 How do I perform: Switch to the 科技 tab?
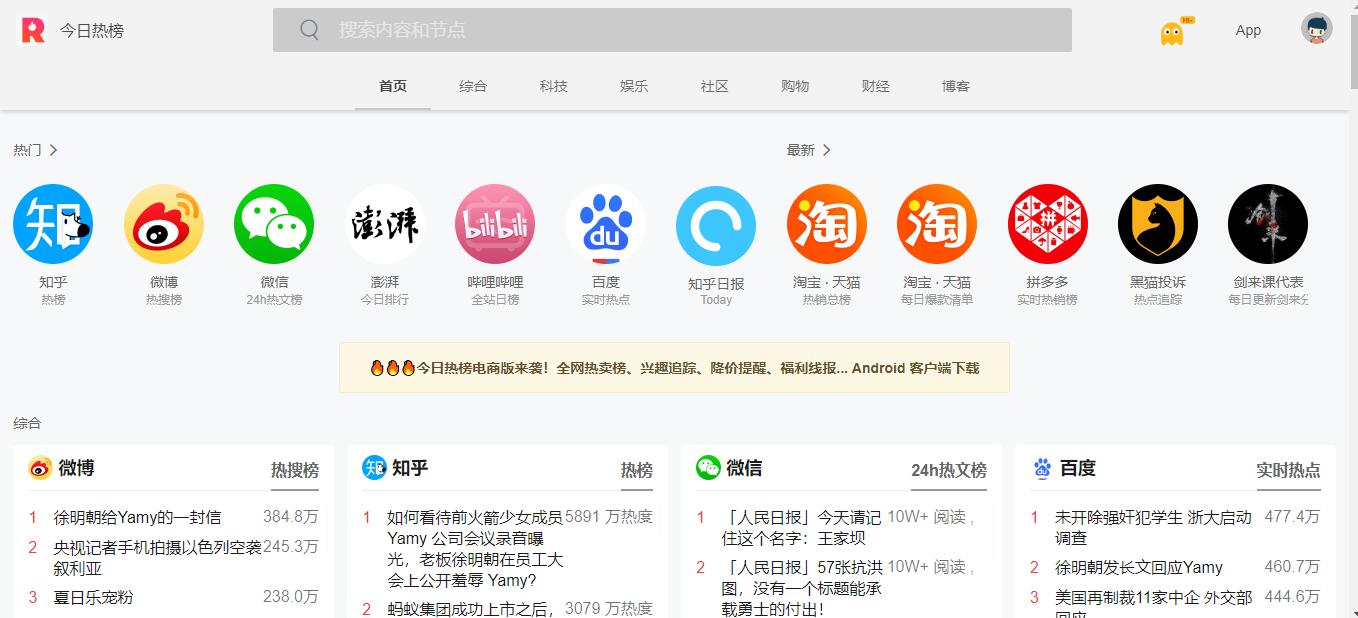[554, 86]
